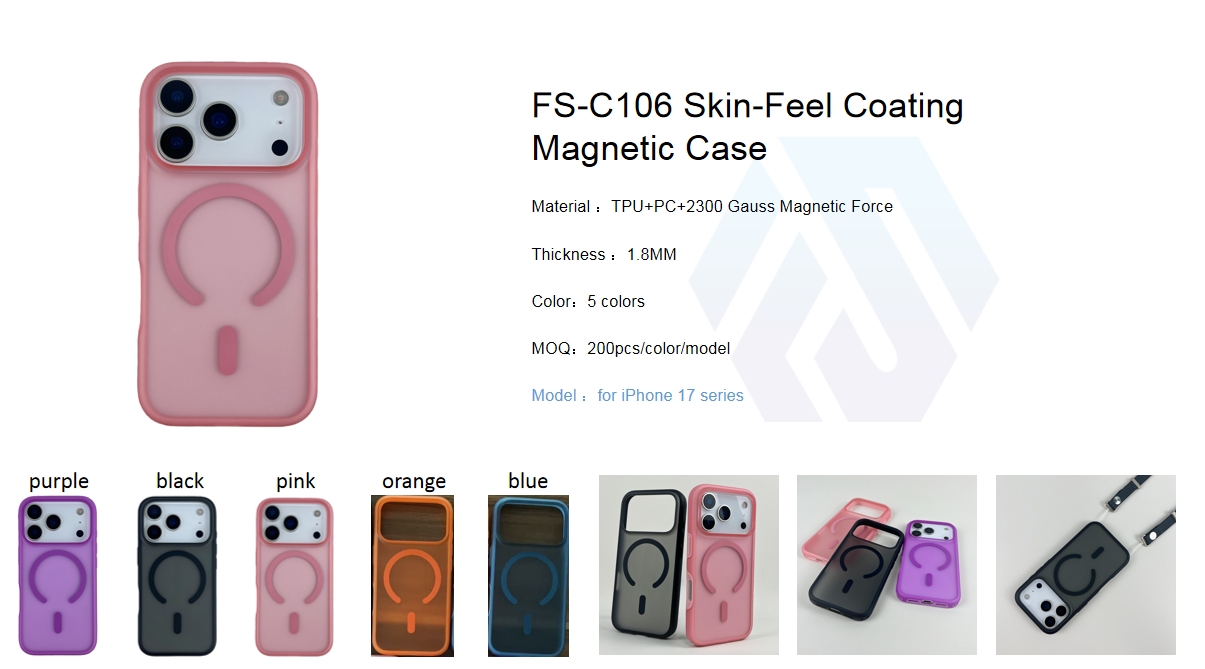Click the 'for iPhone 17 series' link
Viewport: 1205px width, 669px height.
tap(670, 396)
